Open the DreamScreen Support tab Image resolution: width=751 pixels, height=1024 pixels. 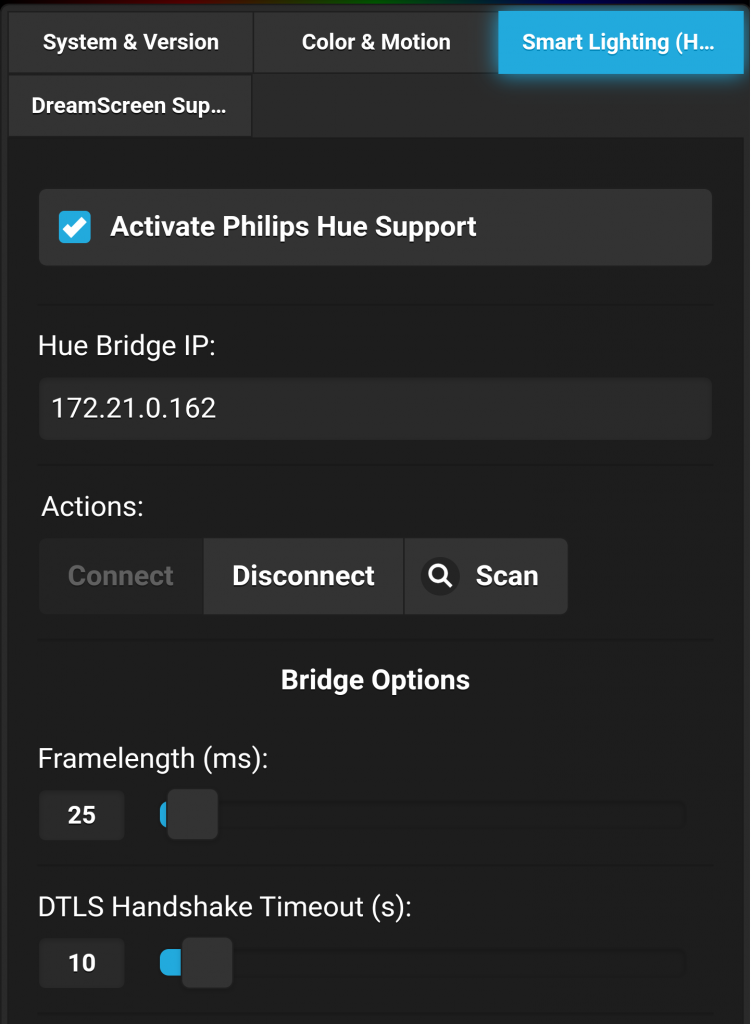130,106
